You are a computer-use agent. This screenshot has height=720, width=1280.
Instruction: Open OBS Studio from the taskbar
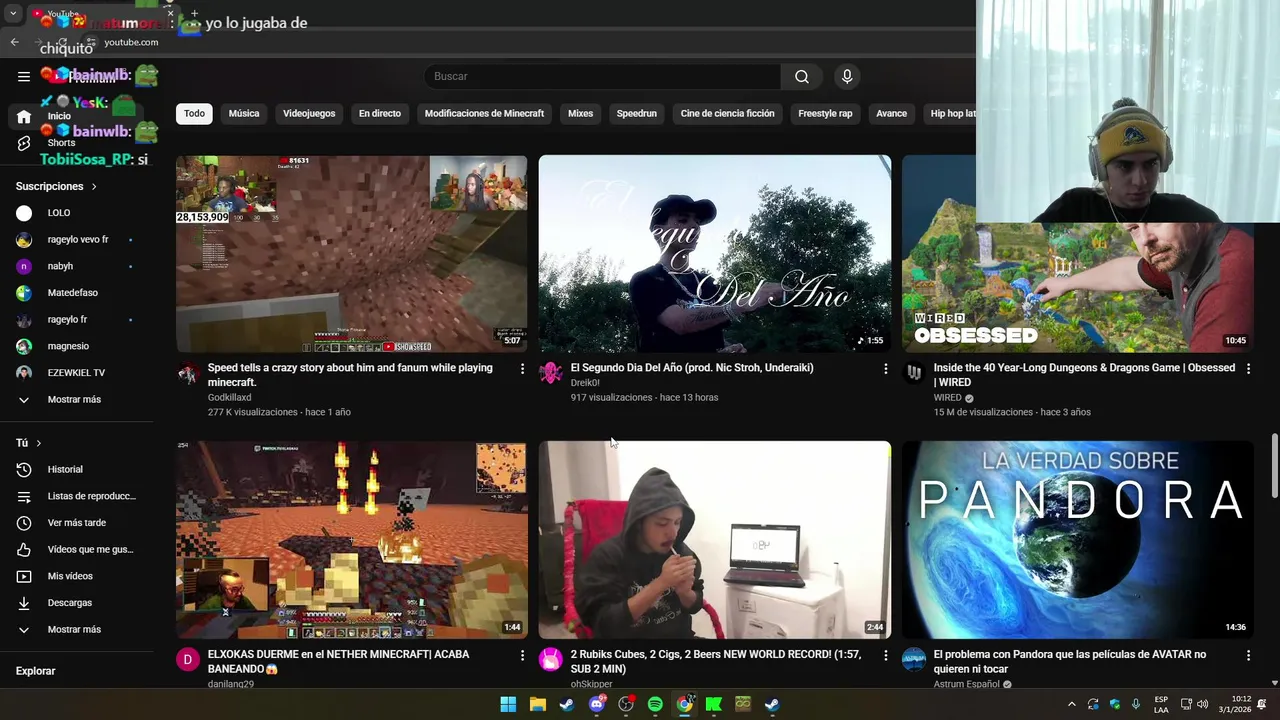pos(626,704)
